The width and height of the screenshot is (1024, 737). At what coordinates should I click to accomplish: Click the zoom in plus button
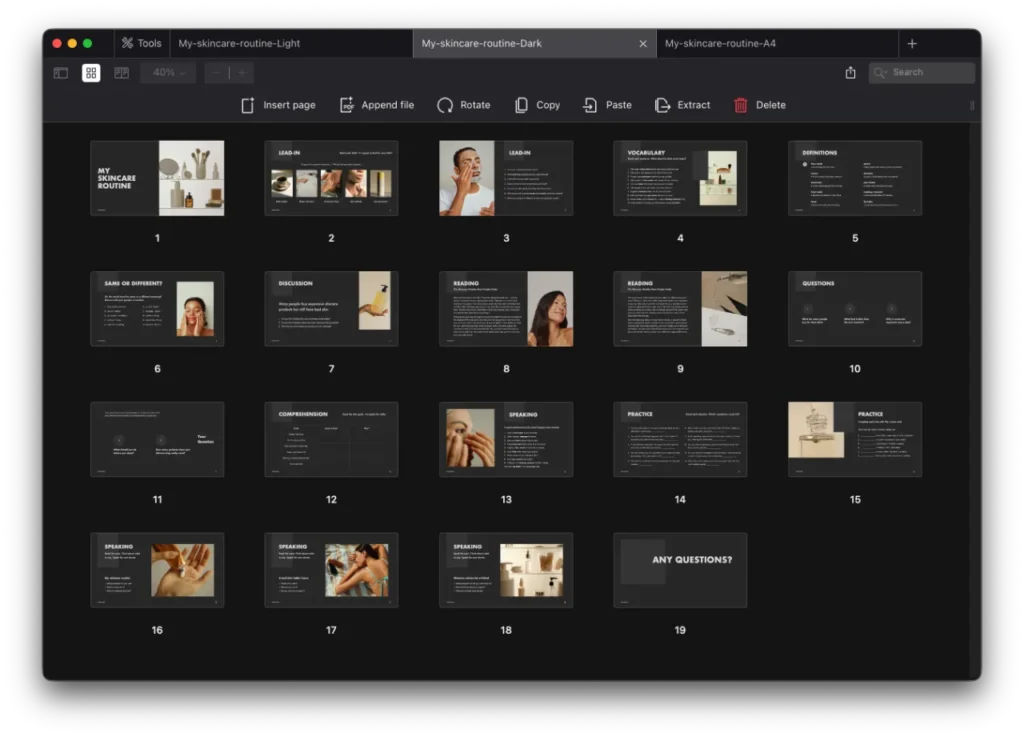tap(241, 73)
